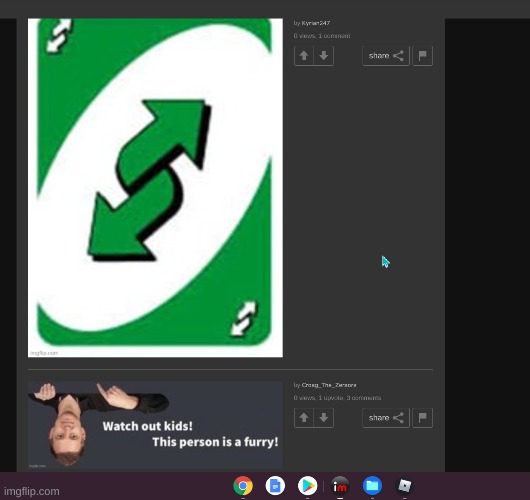Open Google Docs from the shelf
This screenshot has height=500, width=530.
pos(275,486)
